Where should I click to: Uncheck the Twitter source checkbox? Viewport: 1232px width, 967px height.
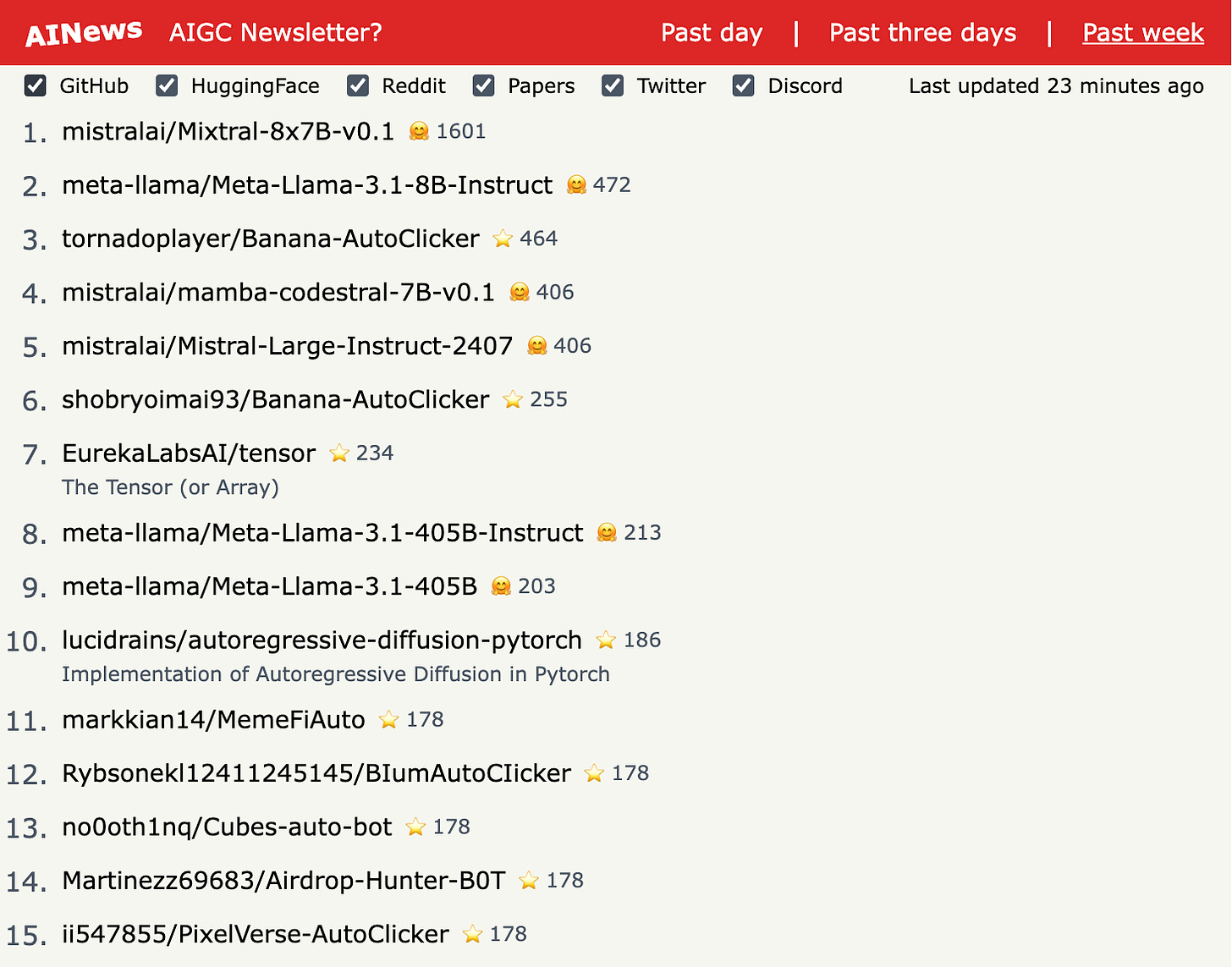tap(613, 85)
